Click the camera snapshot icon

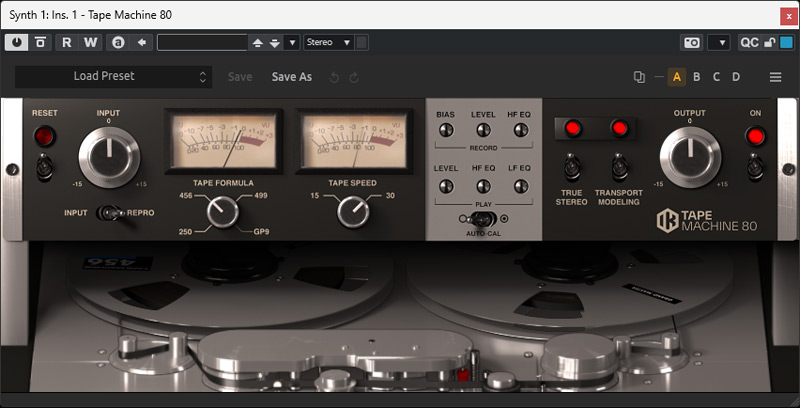pos(692,42)
